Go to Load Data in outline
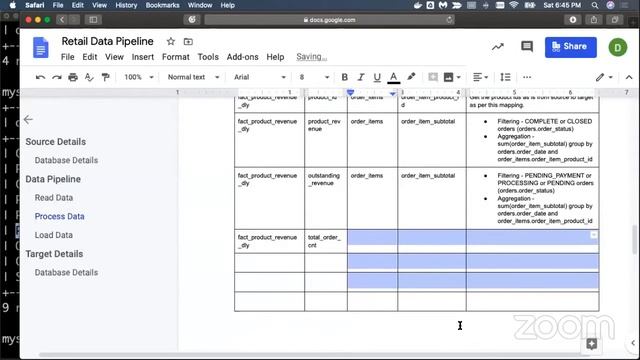 coord(53,235)
